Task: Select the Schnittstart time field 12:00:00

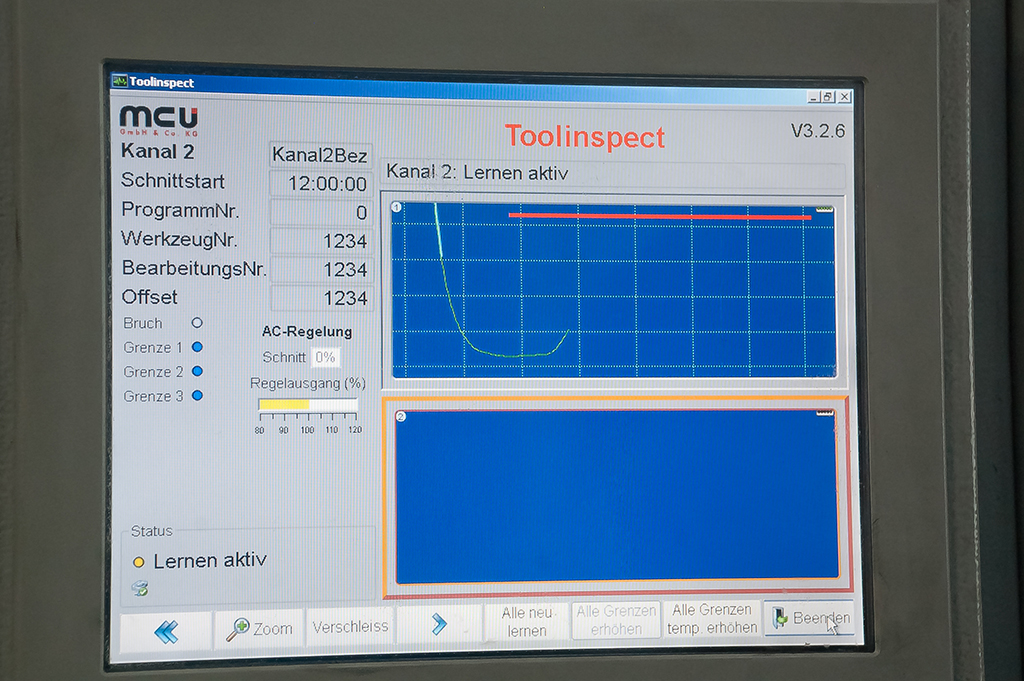Action: point(321,183)
